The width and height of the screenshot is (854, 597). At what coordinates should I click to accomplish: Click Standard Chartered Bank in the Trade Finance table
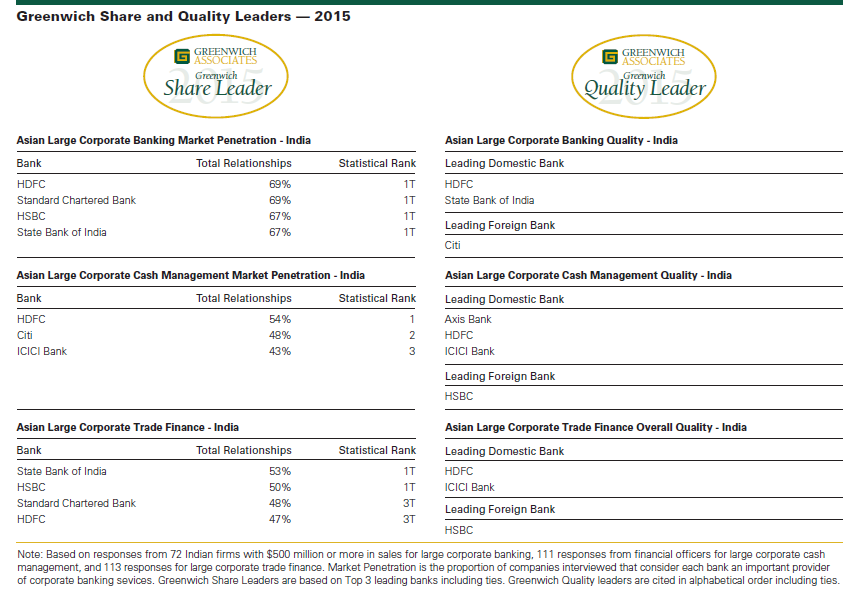coord(76,503)
